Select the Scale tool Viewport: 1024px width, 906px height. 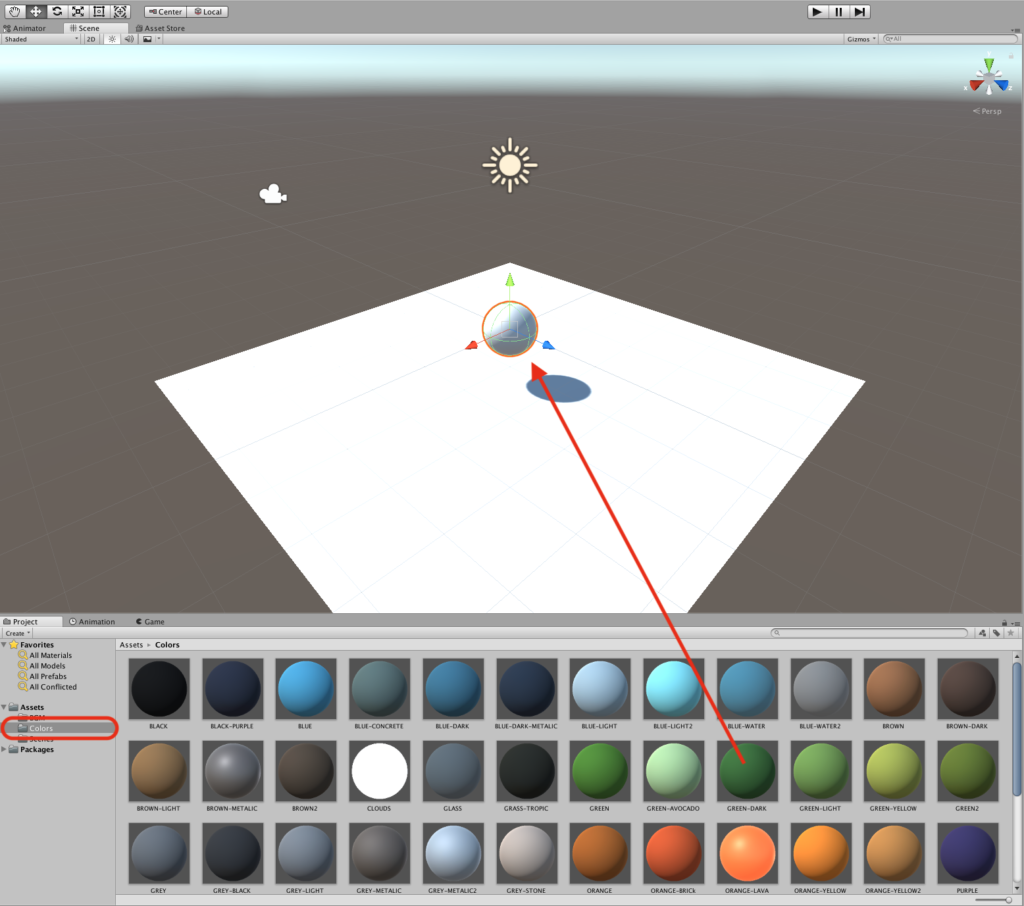[78, 11]
